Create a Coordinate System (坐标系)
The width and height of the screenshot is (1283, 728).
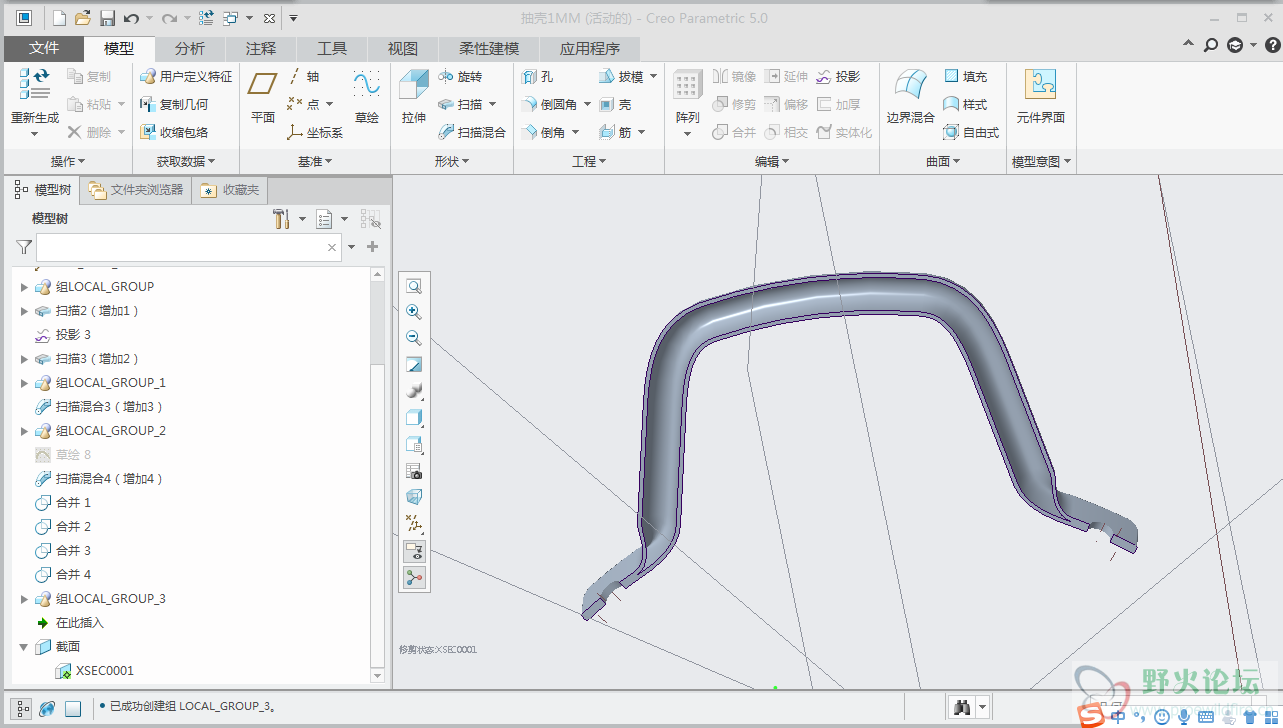315,132
